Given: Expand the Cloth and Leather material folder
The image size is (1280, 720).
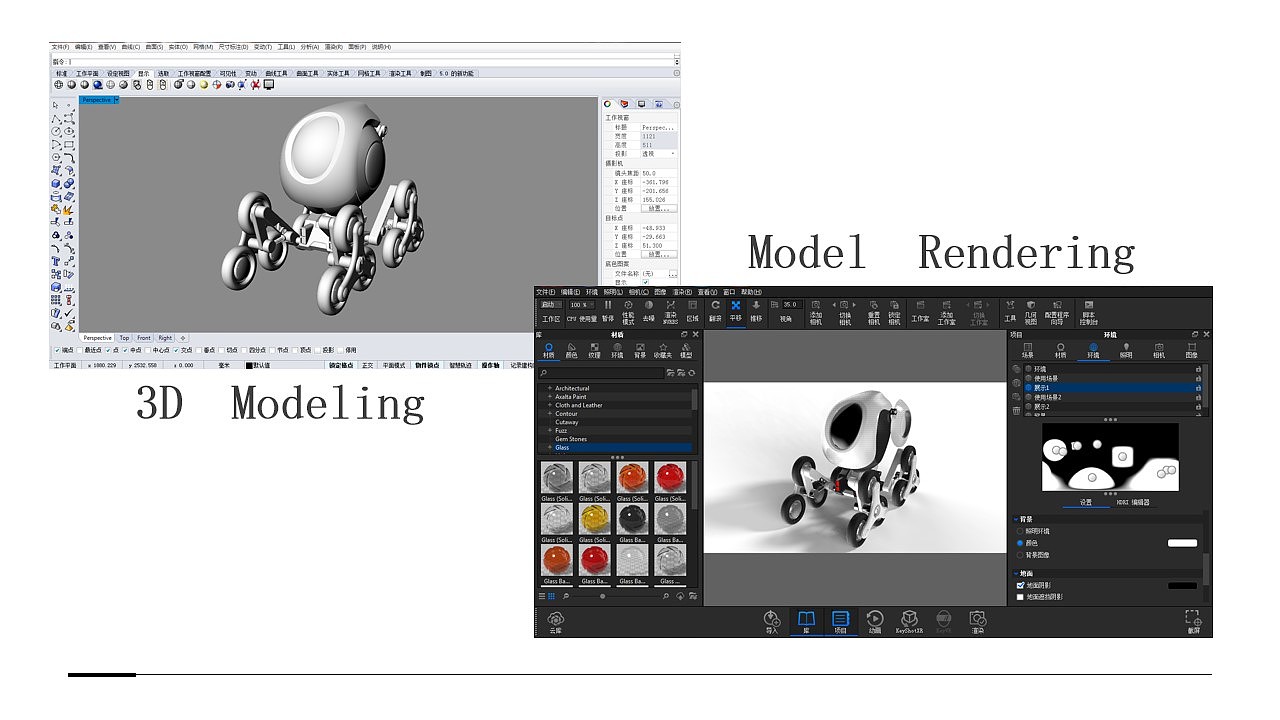Looking at the screenshot, I should click(x=549, y=405).
